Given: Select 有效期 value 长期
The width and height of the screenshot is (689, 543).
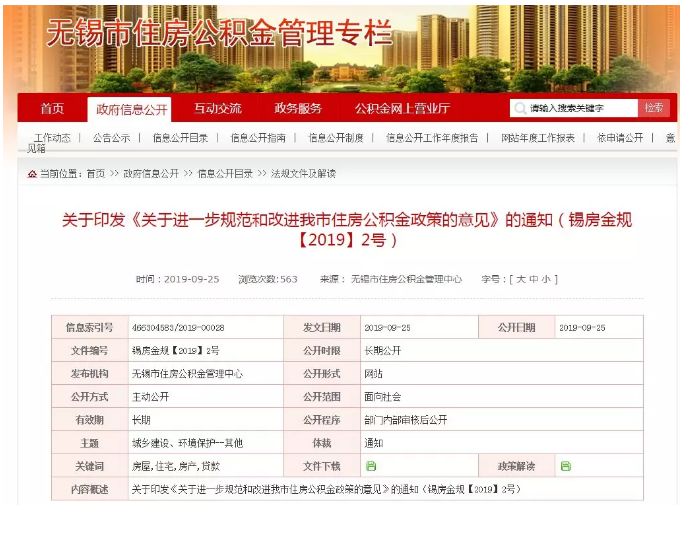Looking at the screenshot, I should tap(141, 420).
